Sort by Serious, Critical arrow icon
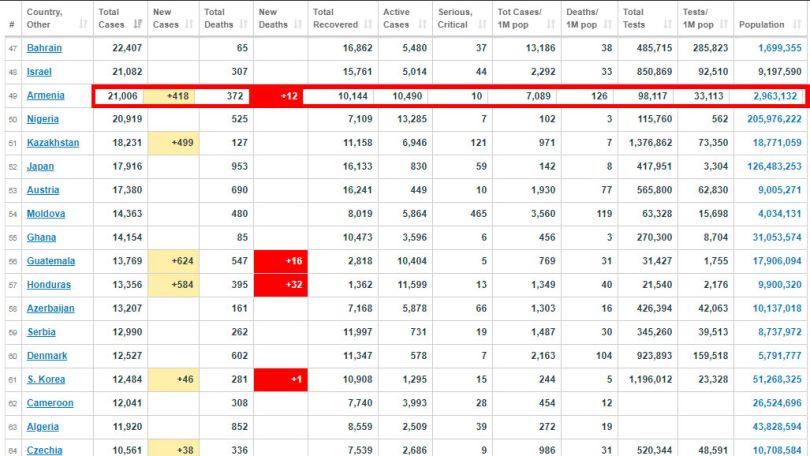This screenshot has width=810, height=456. (482, 24)
